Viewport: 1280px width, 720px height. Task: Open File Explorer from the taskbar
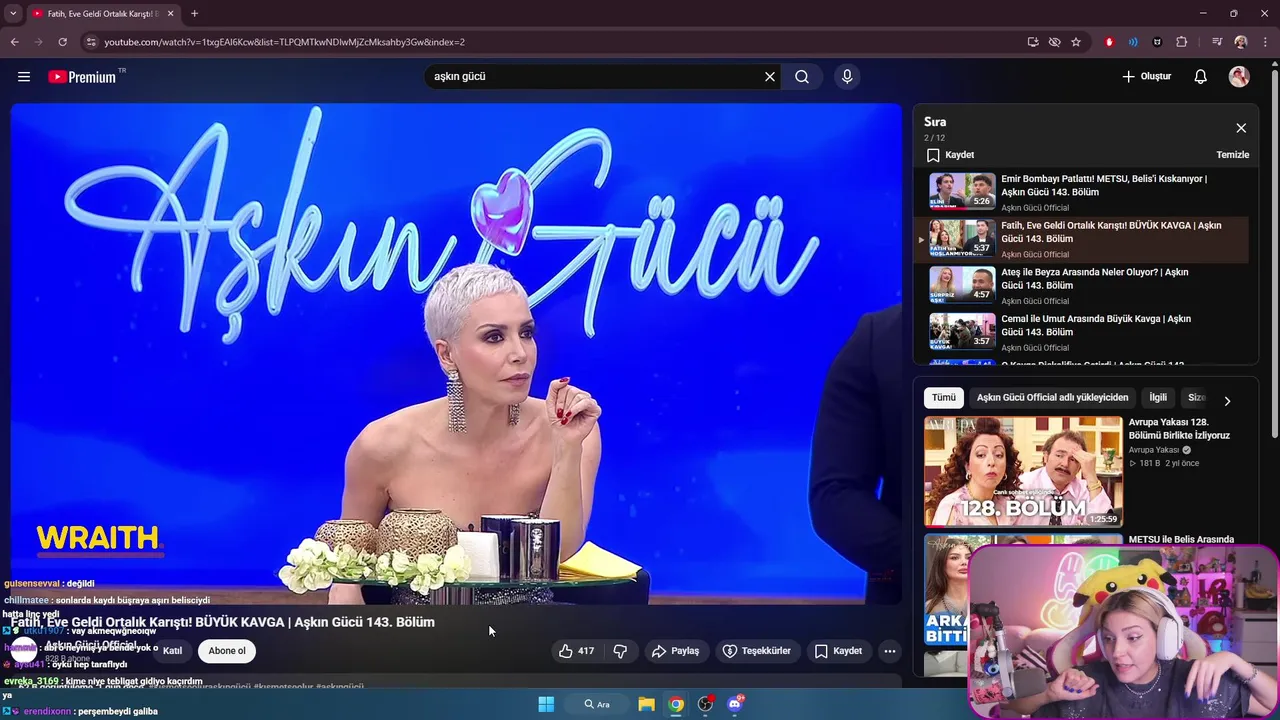pos(646,704)
